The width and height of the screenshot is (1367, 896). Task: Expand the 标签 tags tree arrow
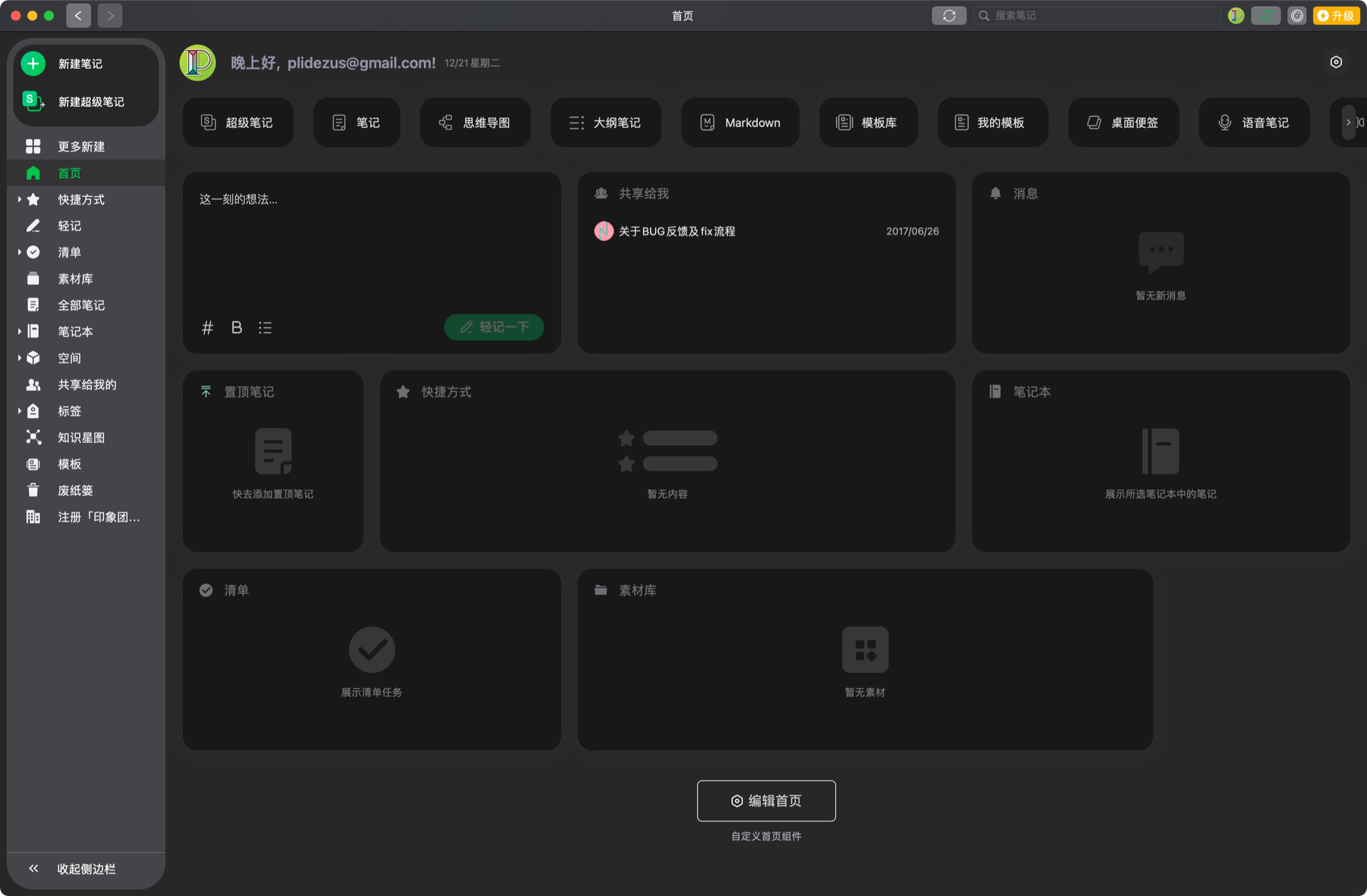tap(19, 411)
